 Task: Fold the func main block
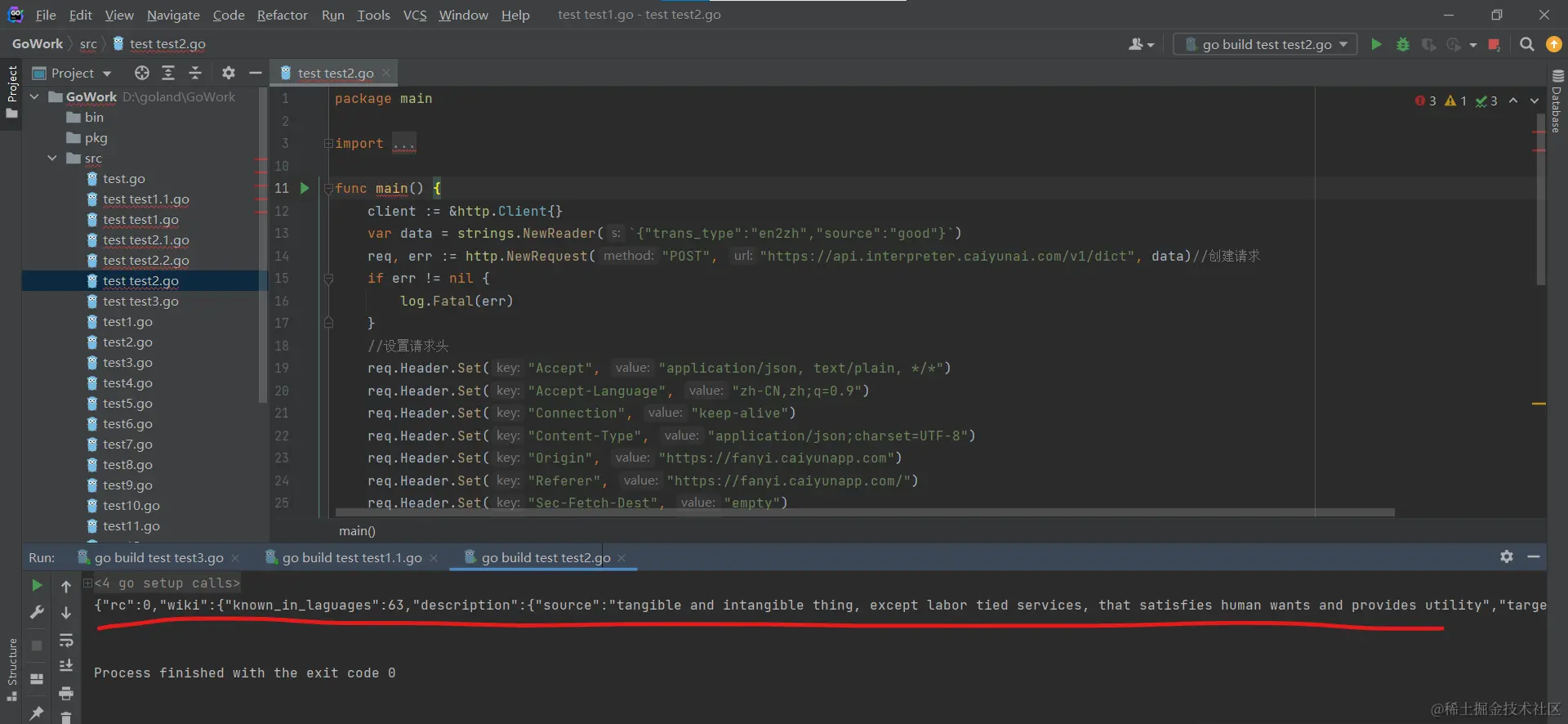pyautogui.click(x=328, y=189)
